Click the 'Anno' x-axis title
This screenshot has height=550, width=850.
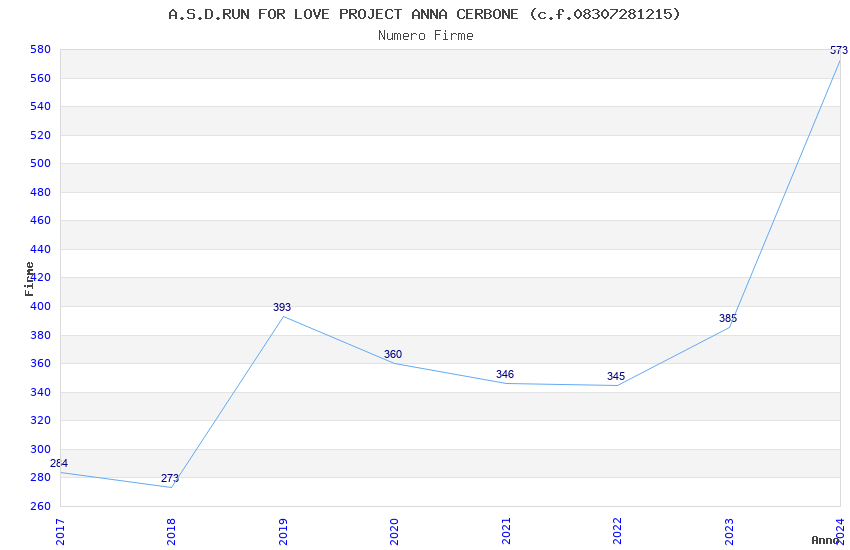pos(825,540)
